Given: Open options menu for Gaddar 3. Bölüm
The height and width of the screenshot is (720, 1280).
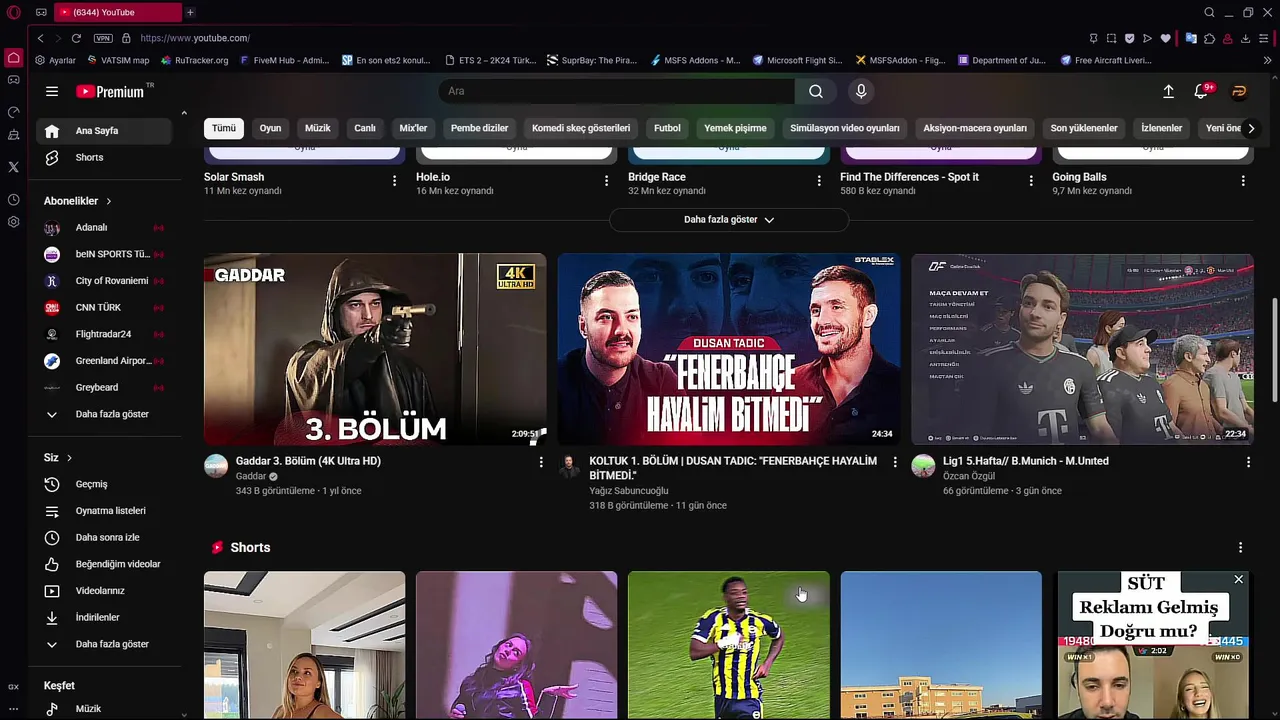Looking at the screenshot, I should click(541, 462).
